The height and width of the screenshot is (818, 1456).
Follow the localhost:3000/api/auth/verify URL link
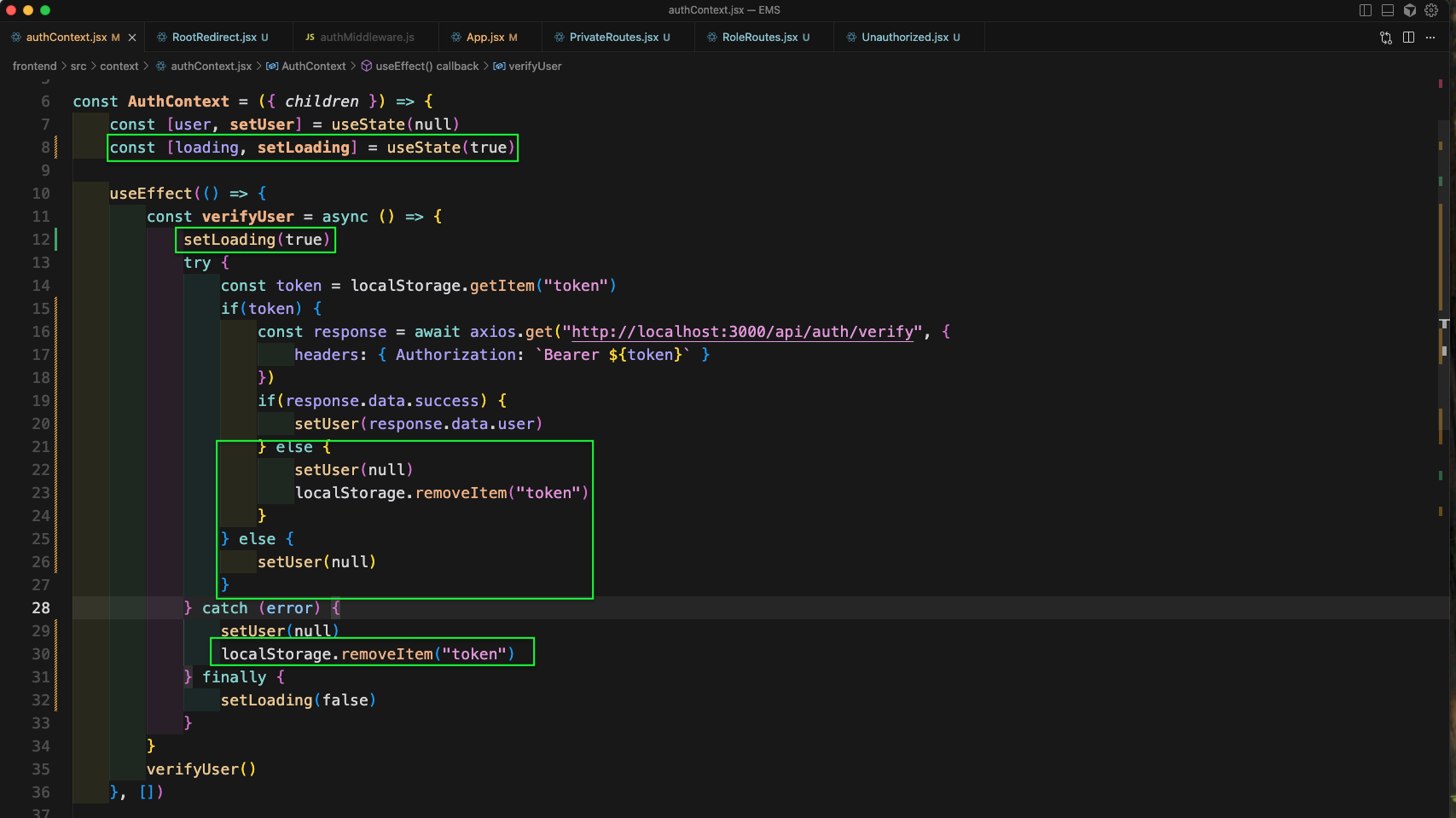pyautogui.click(x=742, y=332)
